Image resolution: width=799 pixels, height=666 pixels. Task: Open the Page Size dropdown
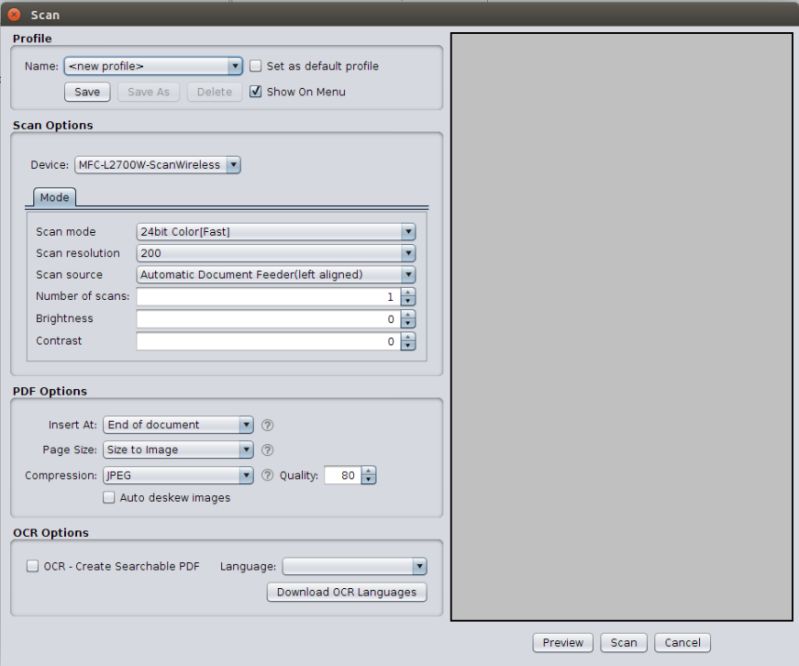click(x=178, y=450)
